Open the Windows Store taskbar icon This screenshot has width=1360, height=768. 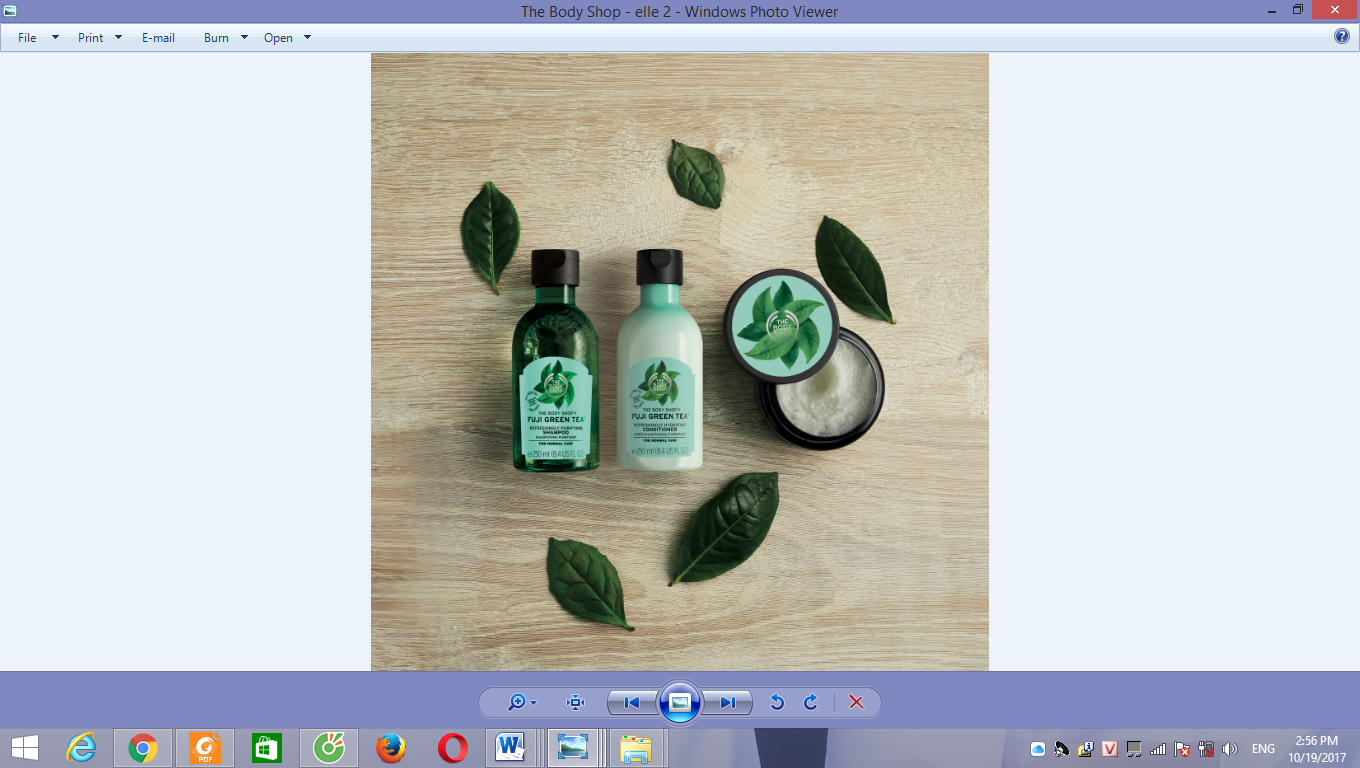pos(267,748)
